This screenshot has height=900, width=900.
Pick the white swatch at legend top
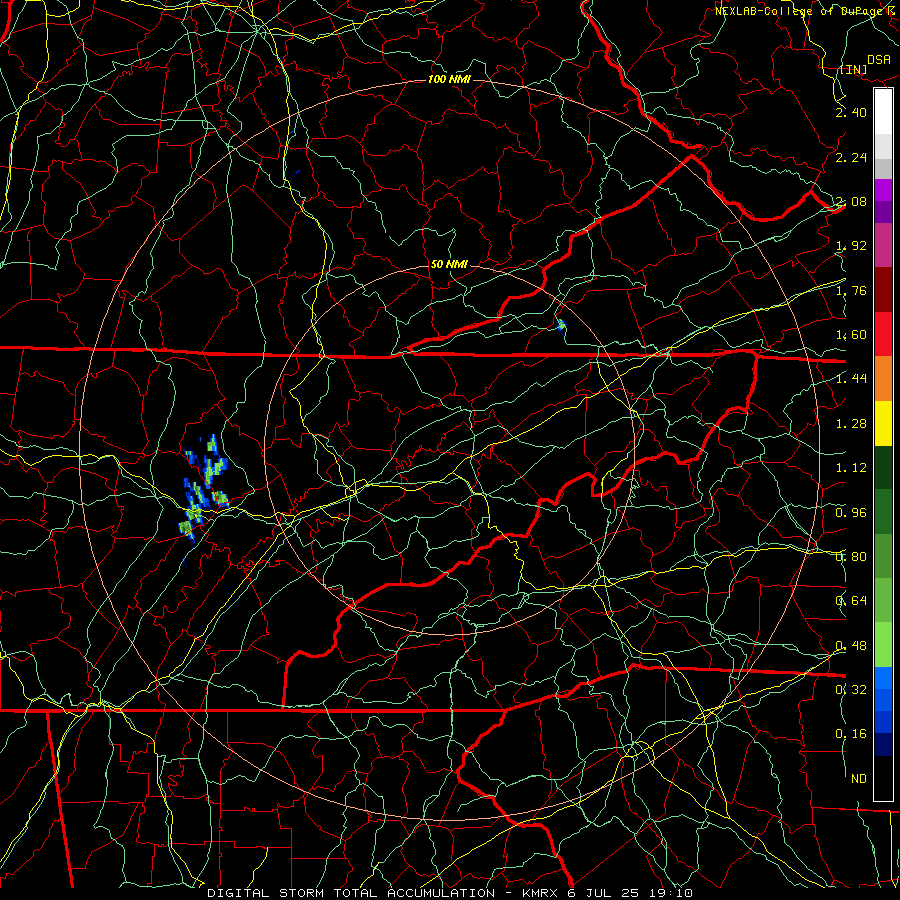tap(883, 112)
